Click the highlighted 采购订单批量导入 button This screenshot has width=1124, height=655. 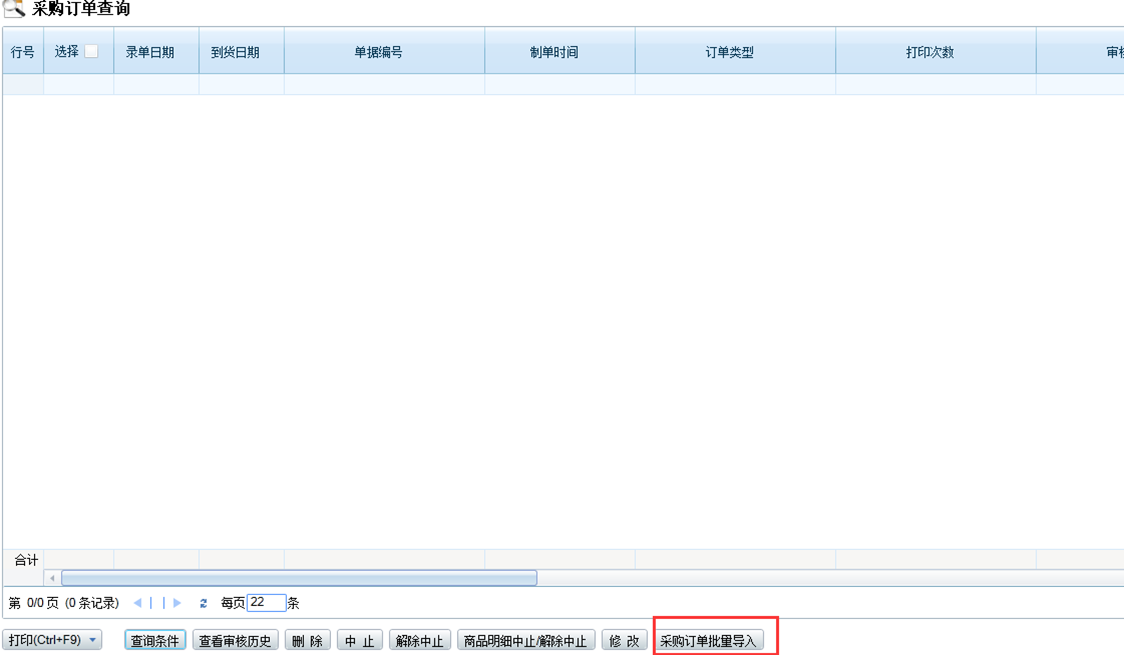click(x=713, y=639)
